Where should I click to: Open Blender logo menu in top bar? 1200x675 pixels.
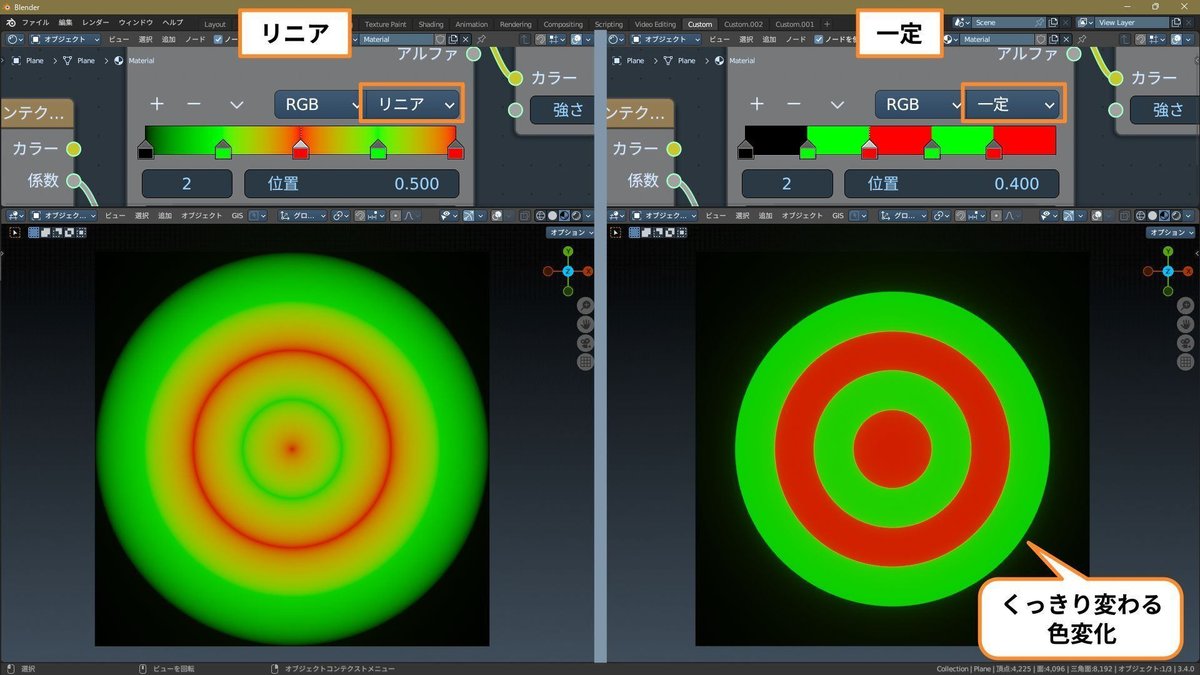10,23
